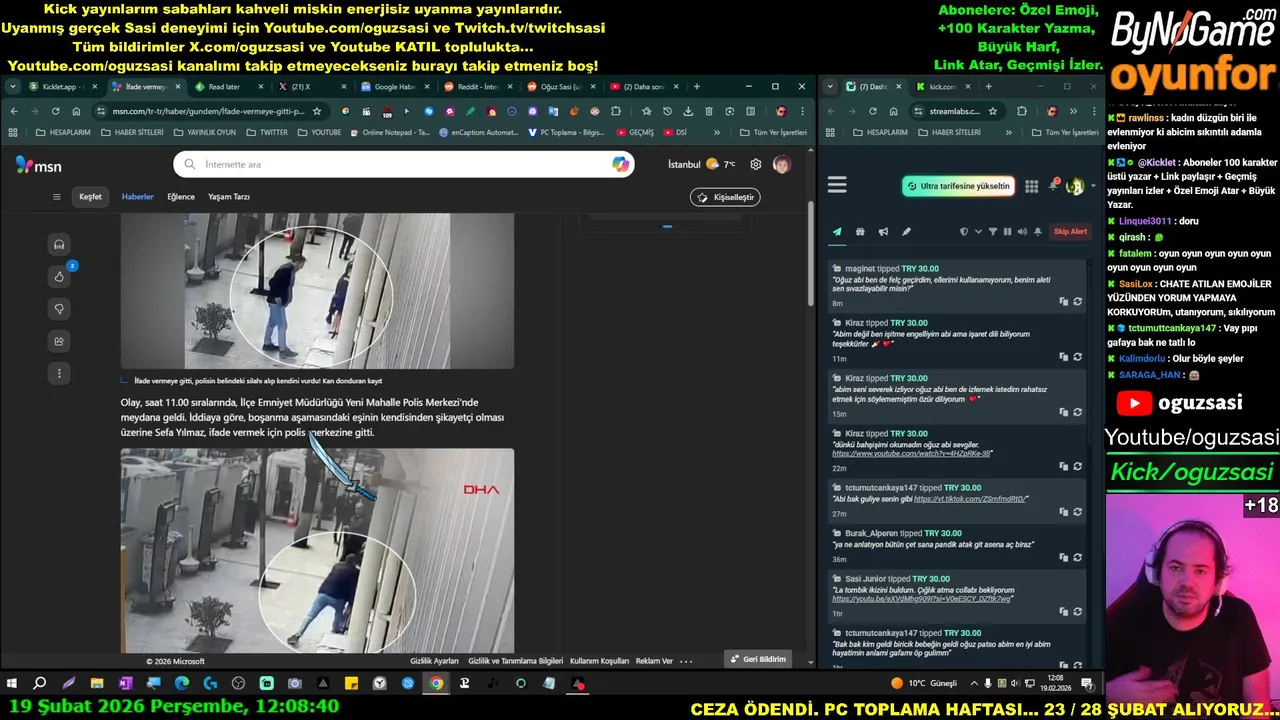Click the Kişiselleştir button
The height and width of the screenshot is (720, 1280).
[725, 197]
